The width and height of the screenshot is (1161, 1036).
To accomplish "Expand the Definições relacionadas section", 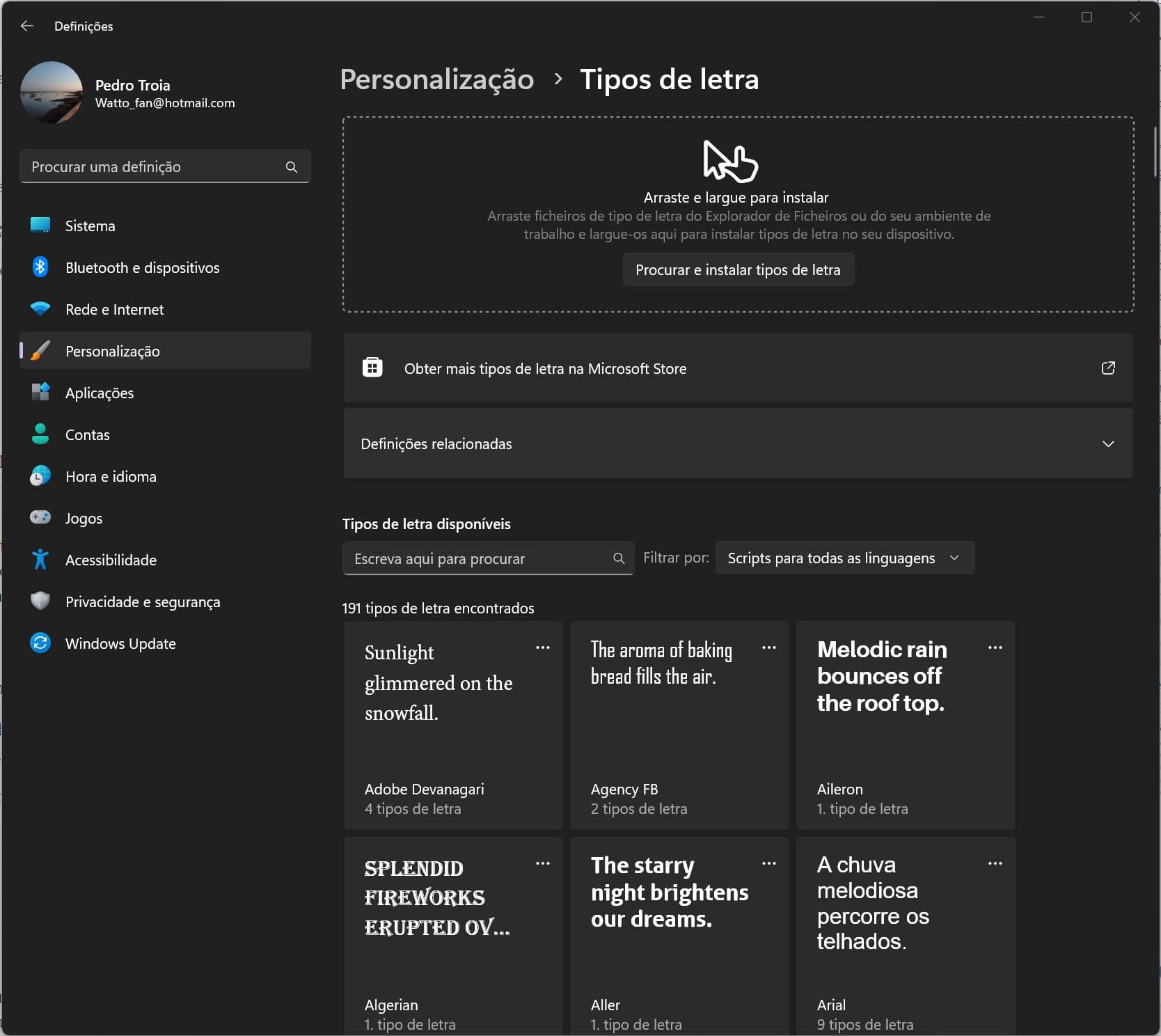I will coord(1107,444).
